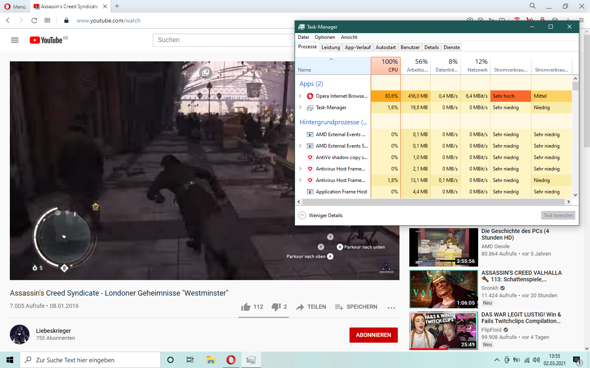Focus the YouTube Suchen search box

(224, 40)
